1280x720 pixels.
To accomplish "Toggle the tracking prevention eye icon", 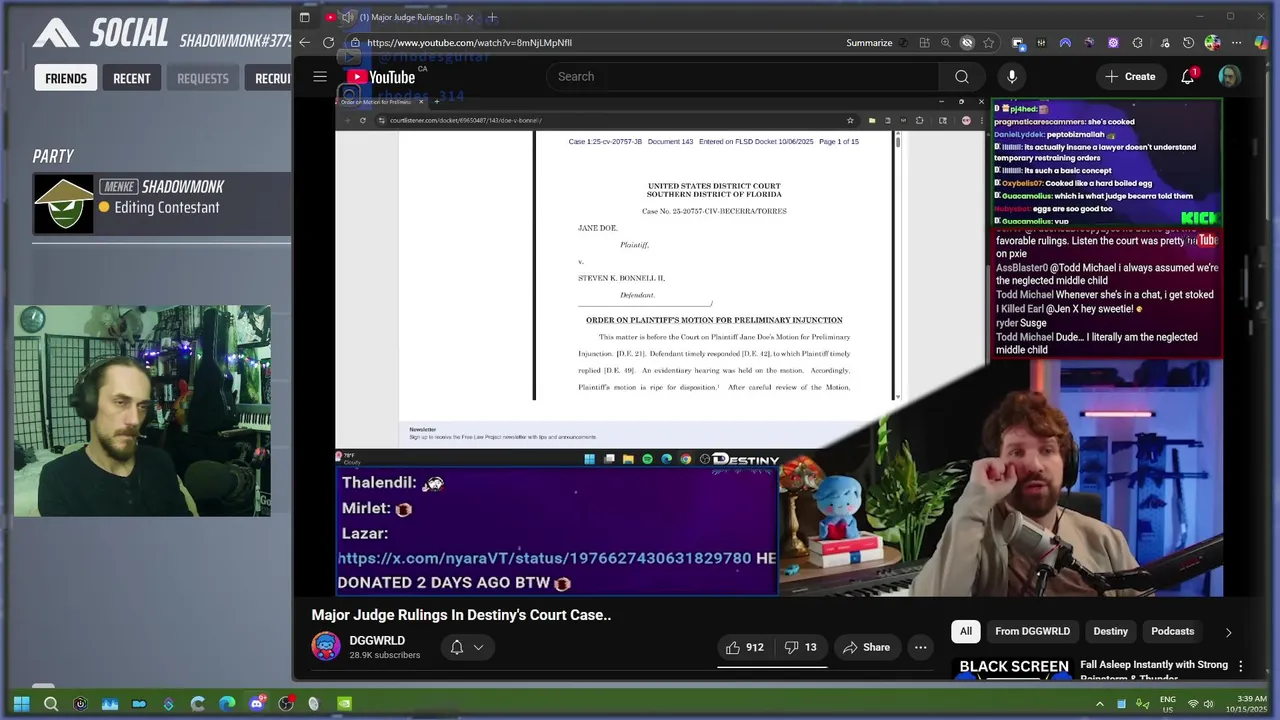I will click(x=967, y=43).
